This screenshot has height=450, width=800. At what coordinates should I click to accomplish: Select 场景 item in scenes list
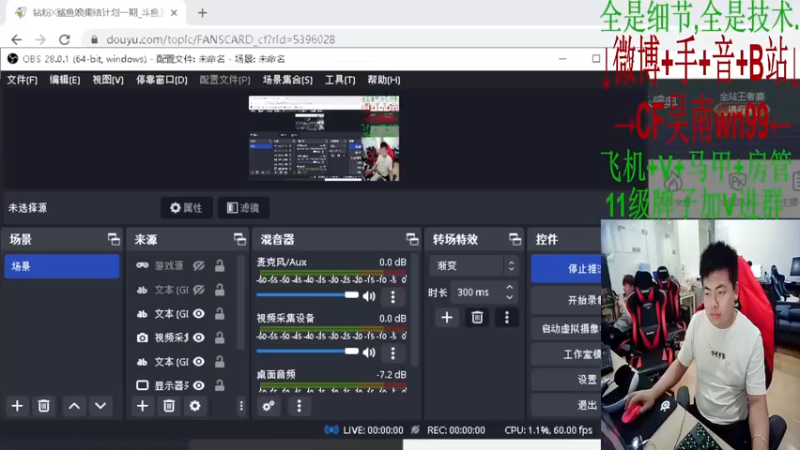pos(62,266)
